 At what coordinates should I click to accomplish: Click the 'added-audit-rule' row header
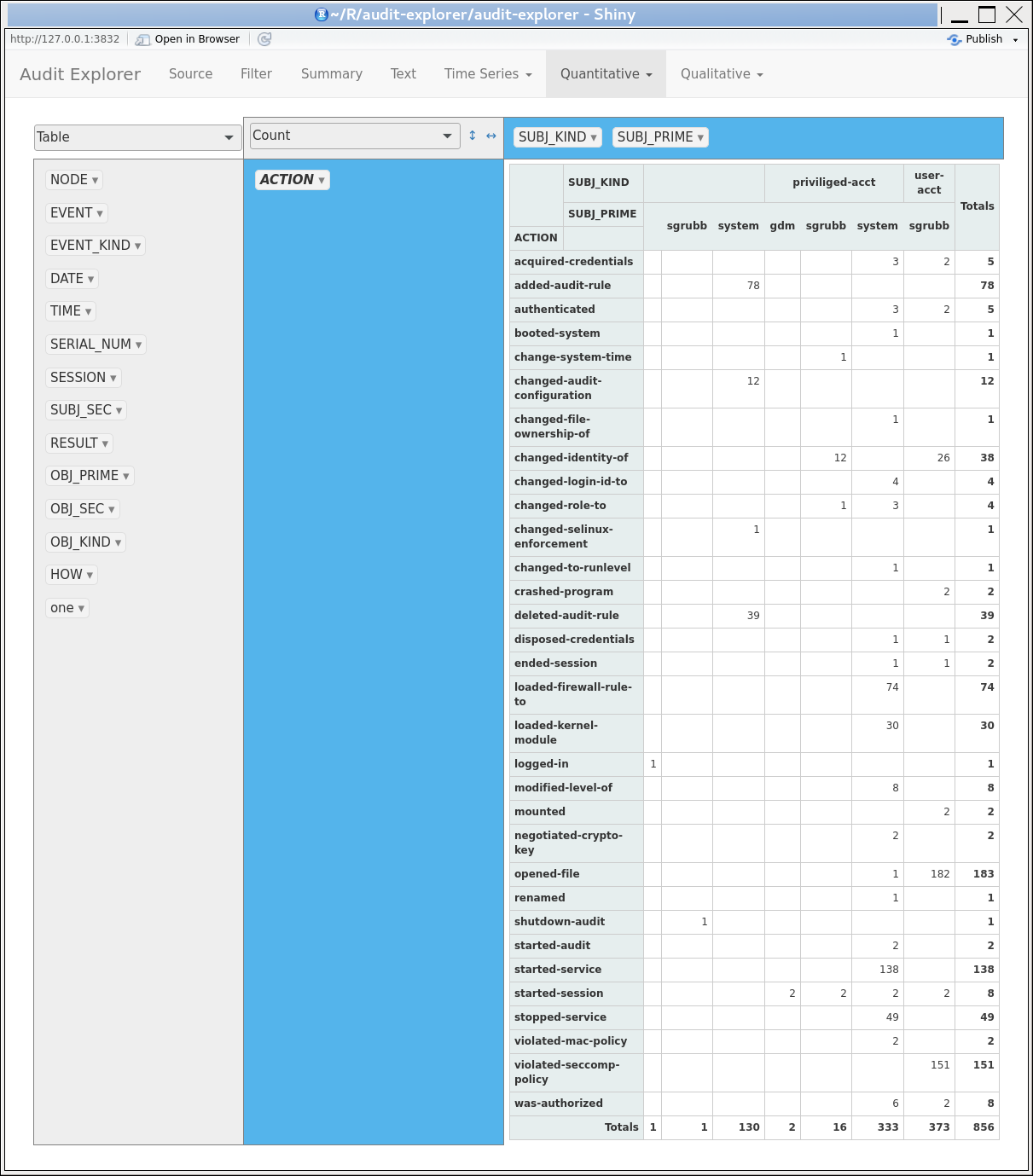(576, 286)
